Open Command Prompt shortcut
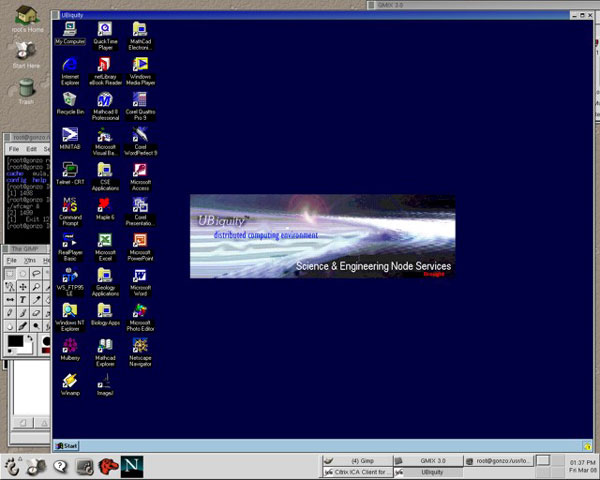The image size is (600, 480). coord(70,212)
